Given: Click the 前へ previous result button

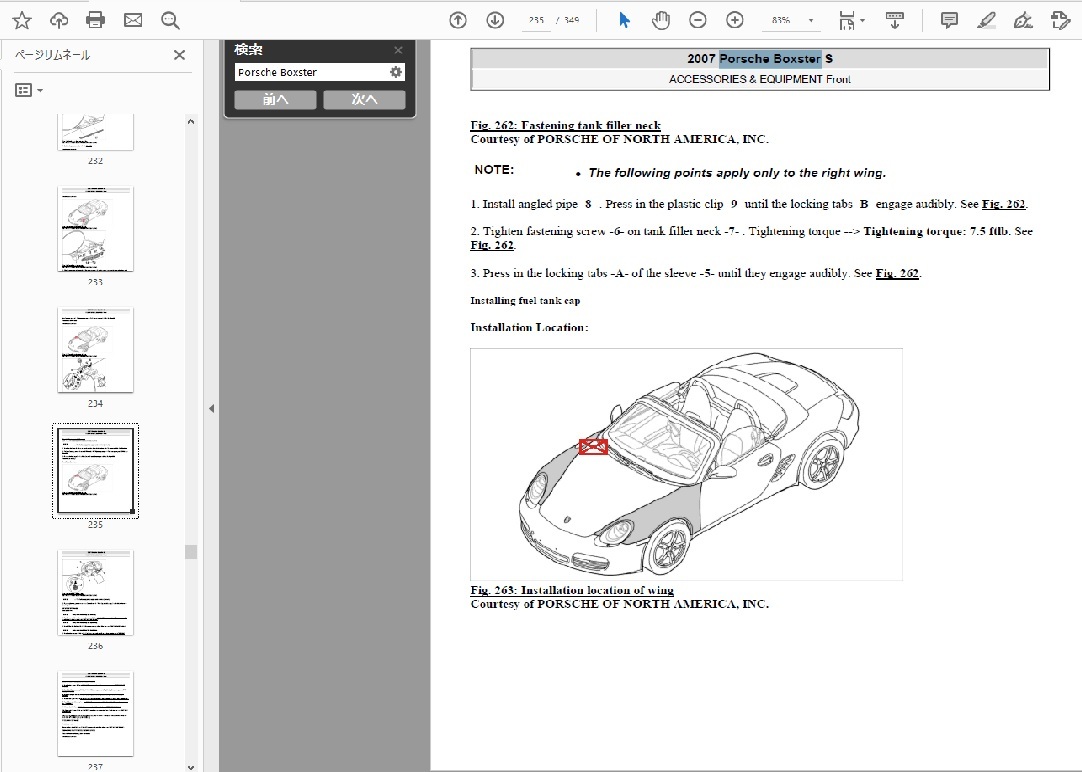Looking at the screenshot, I should (x=275, y=99).
